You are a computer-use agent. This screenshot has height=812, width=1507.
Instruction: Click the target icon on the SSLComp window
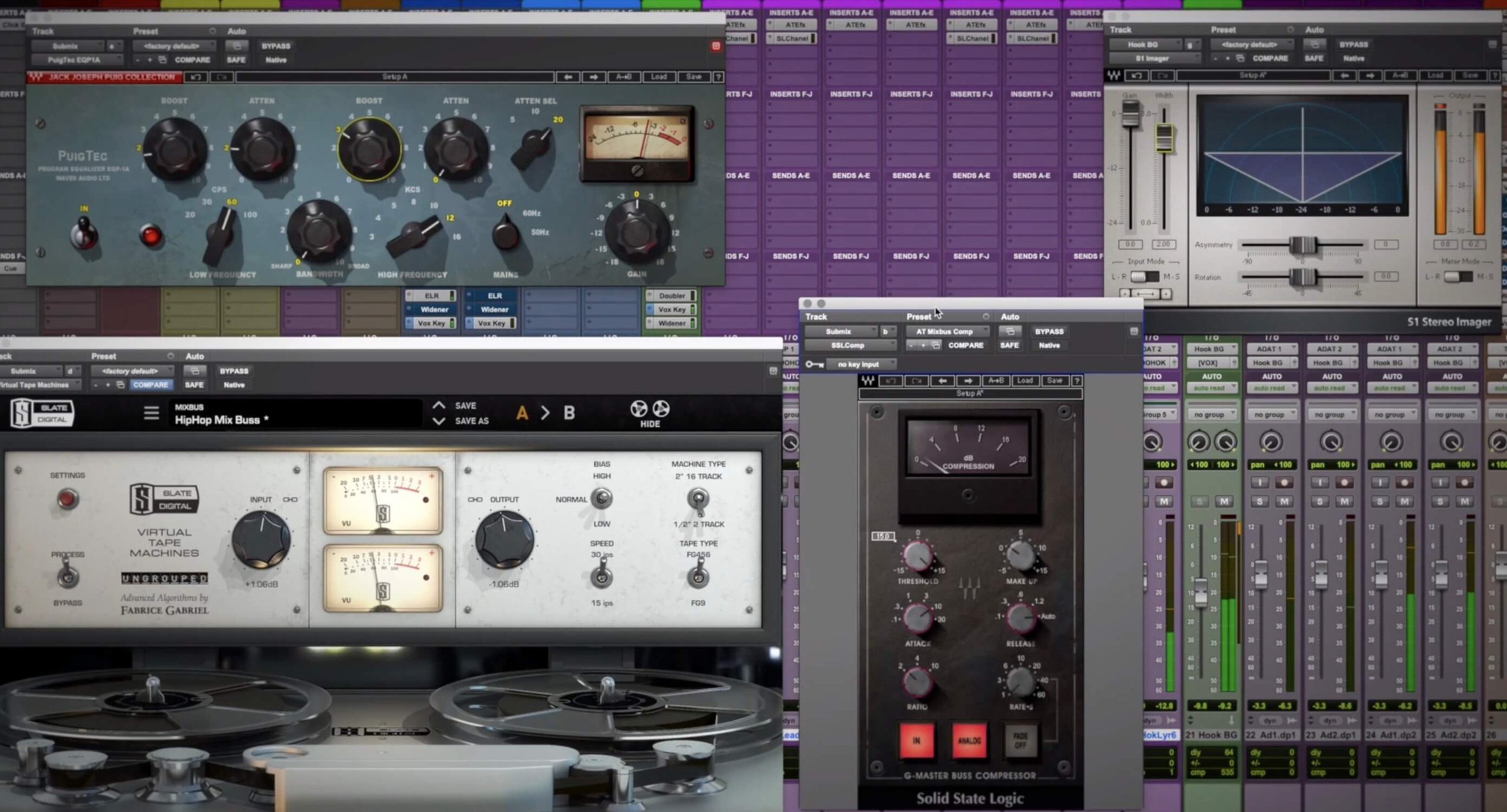coord(1133,332)
